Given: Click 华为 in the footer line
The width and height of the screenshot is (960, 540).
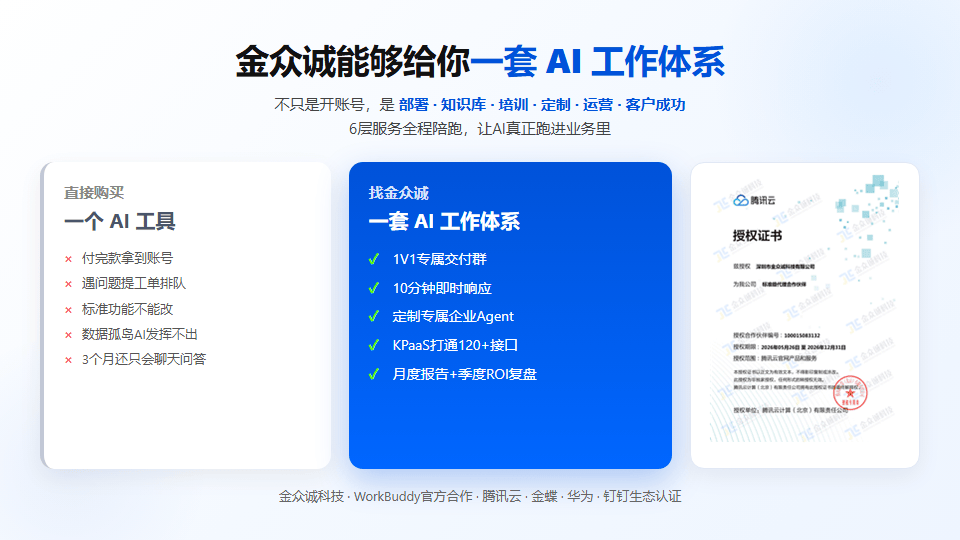Looking at the screenshot, I should pos(580,497).
